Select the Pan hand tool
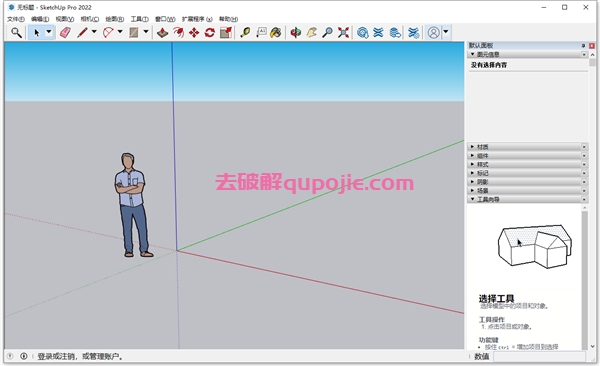Viewport: 600px width, 366px height. pos(311,33)
